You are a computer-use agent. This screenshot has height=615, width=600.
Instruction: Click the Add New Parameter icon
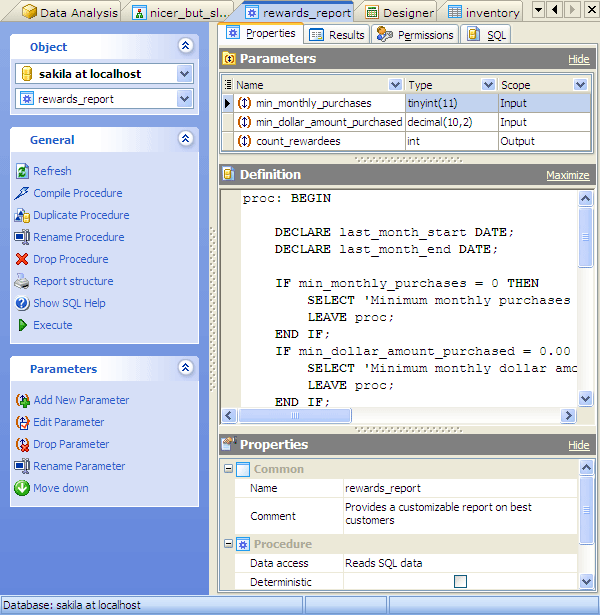tap(22, 400)
